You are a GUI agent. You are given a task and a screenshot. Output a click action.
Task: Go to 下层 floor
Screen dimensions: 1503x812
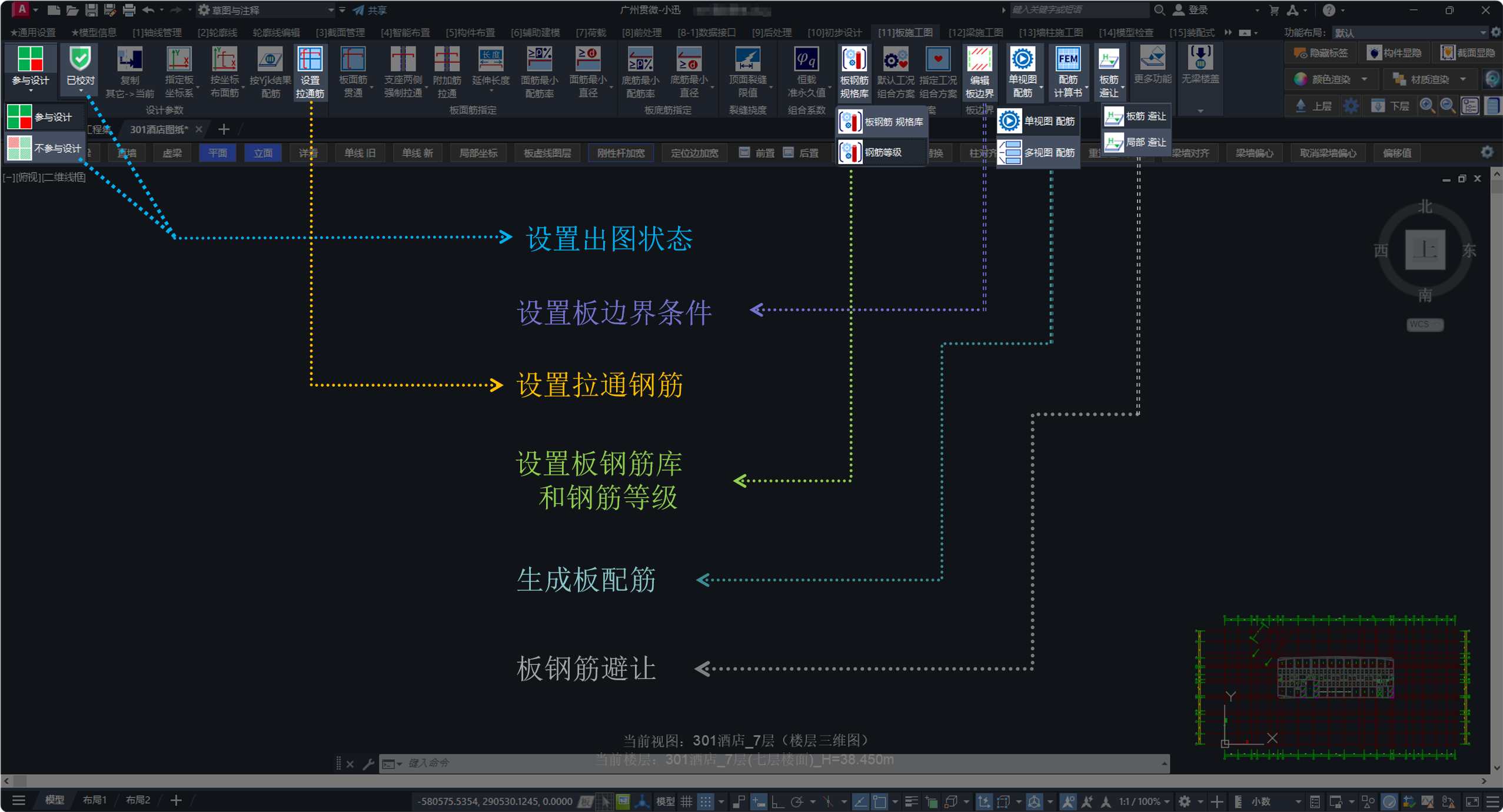click(x=1389, y=106)
